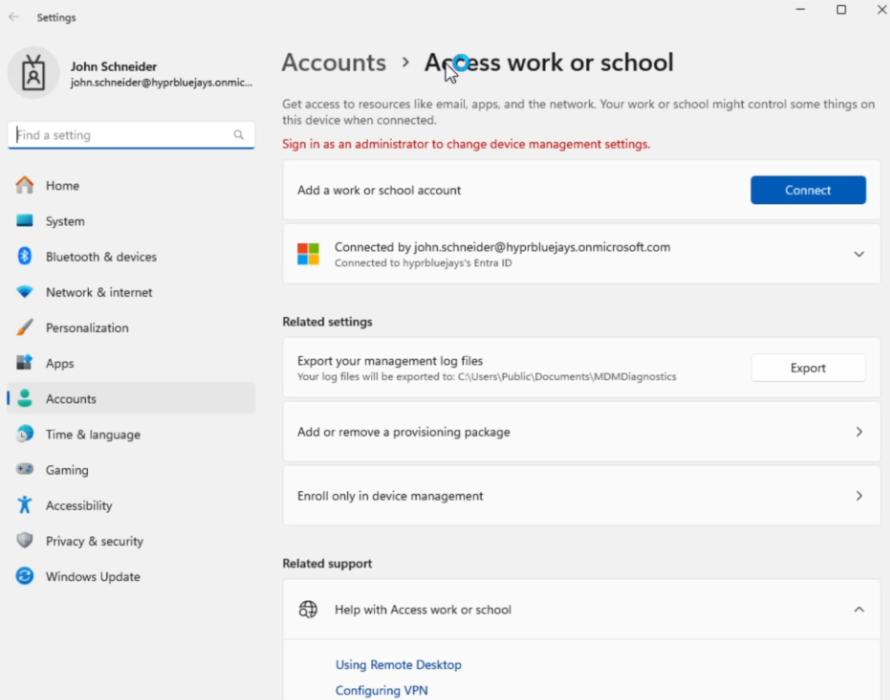
Task: Click the Privacy & security shield icon
Action: pos(25,541)
